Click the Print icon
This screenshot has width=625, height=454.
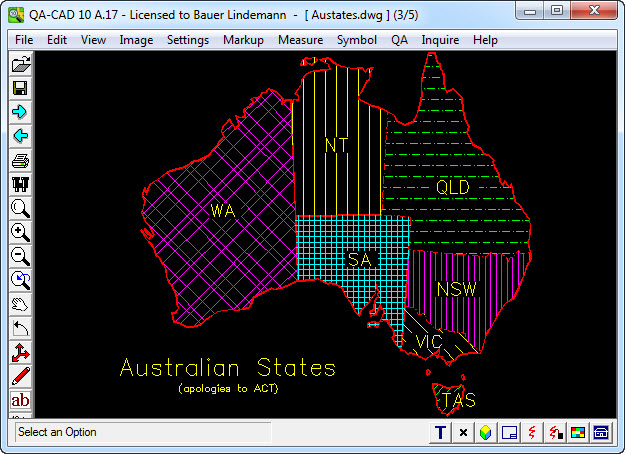[x=21, y=161]
